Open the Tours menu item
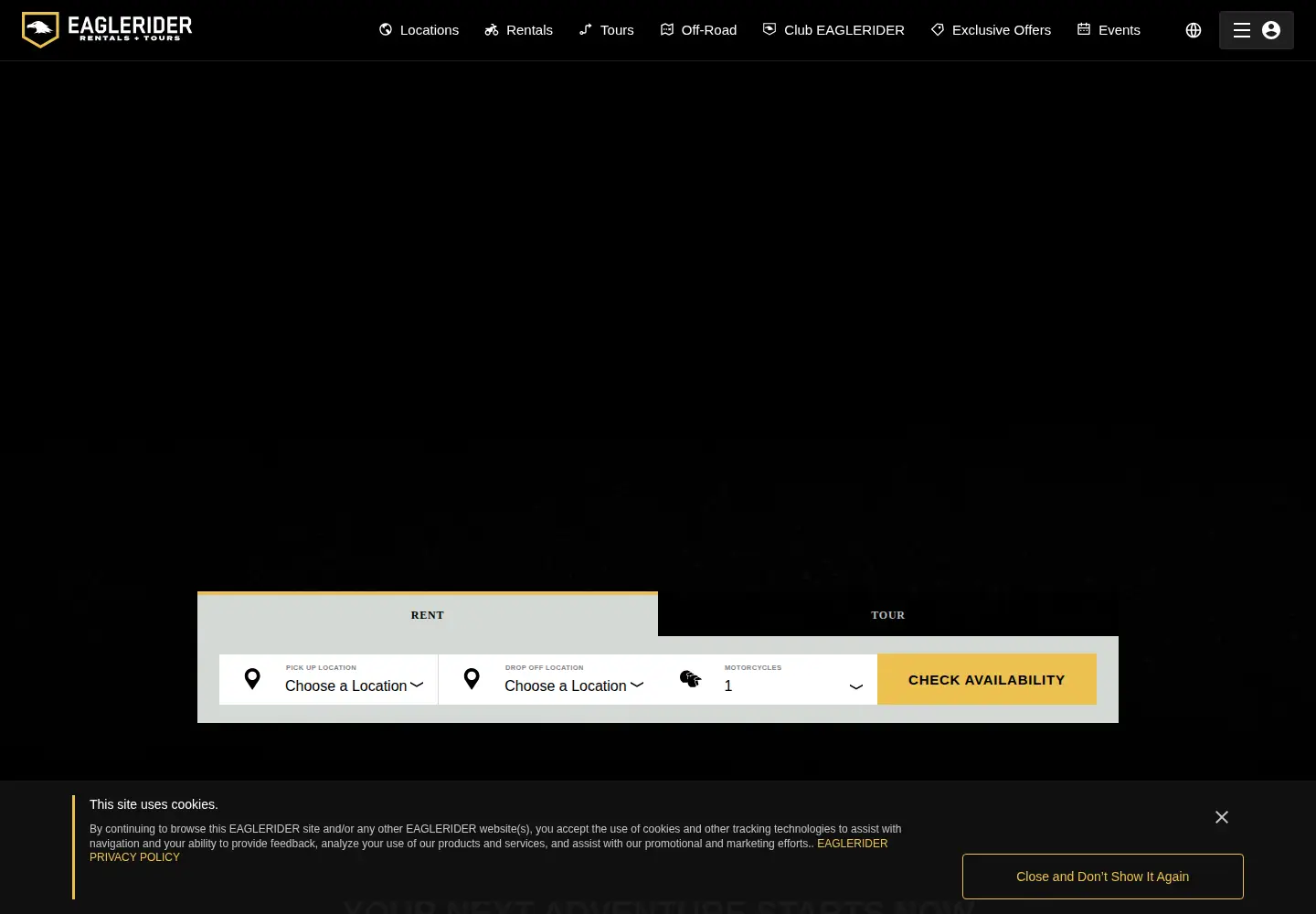This screenshot has width=1316, height=914. pos(607,30)
